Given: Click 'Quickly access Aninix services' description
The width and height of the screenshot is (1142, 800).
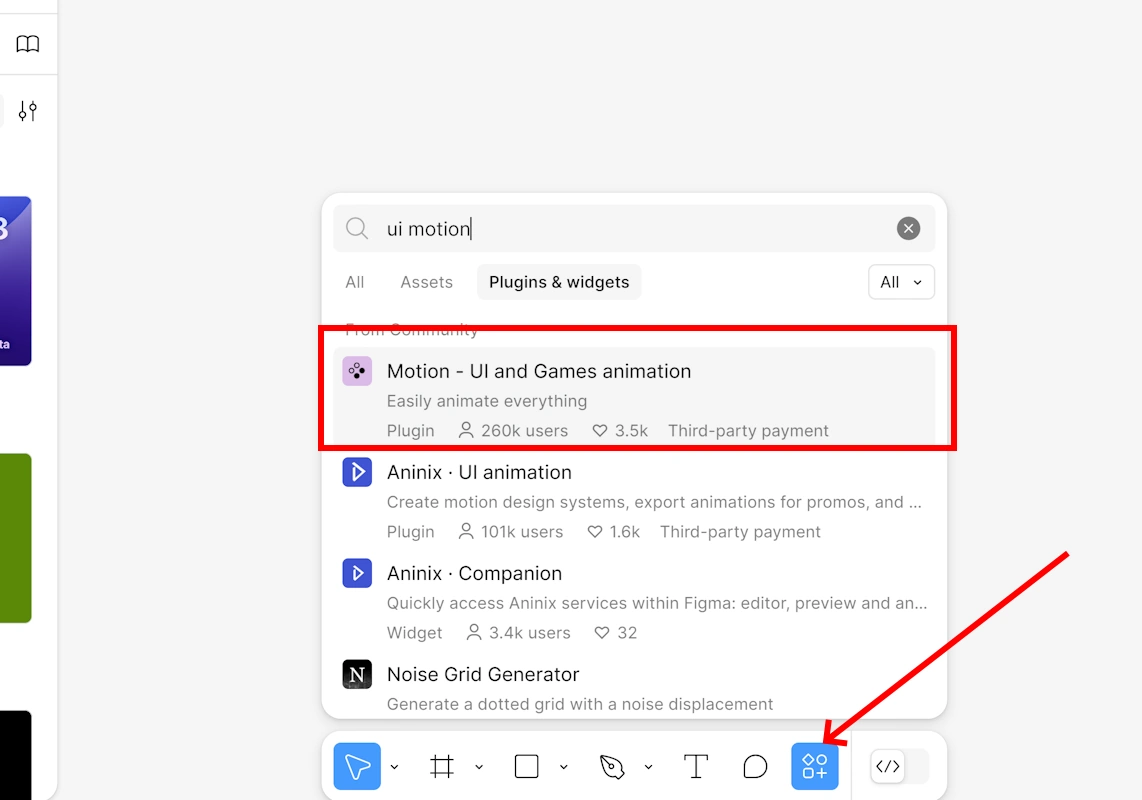Looking at the screenshot, I should click(657, 603).
